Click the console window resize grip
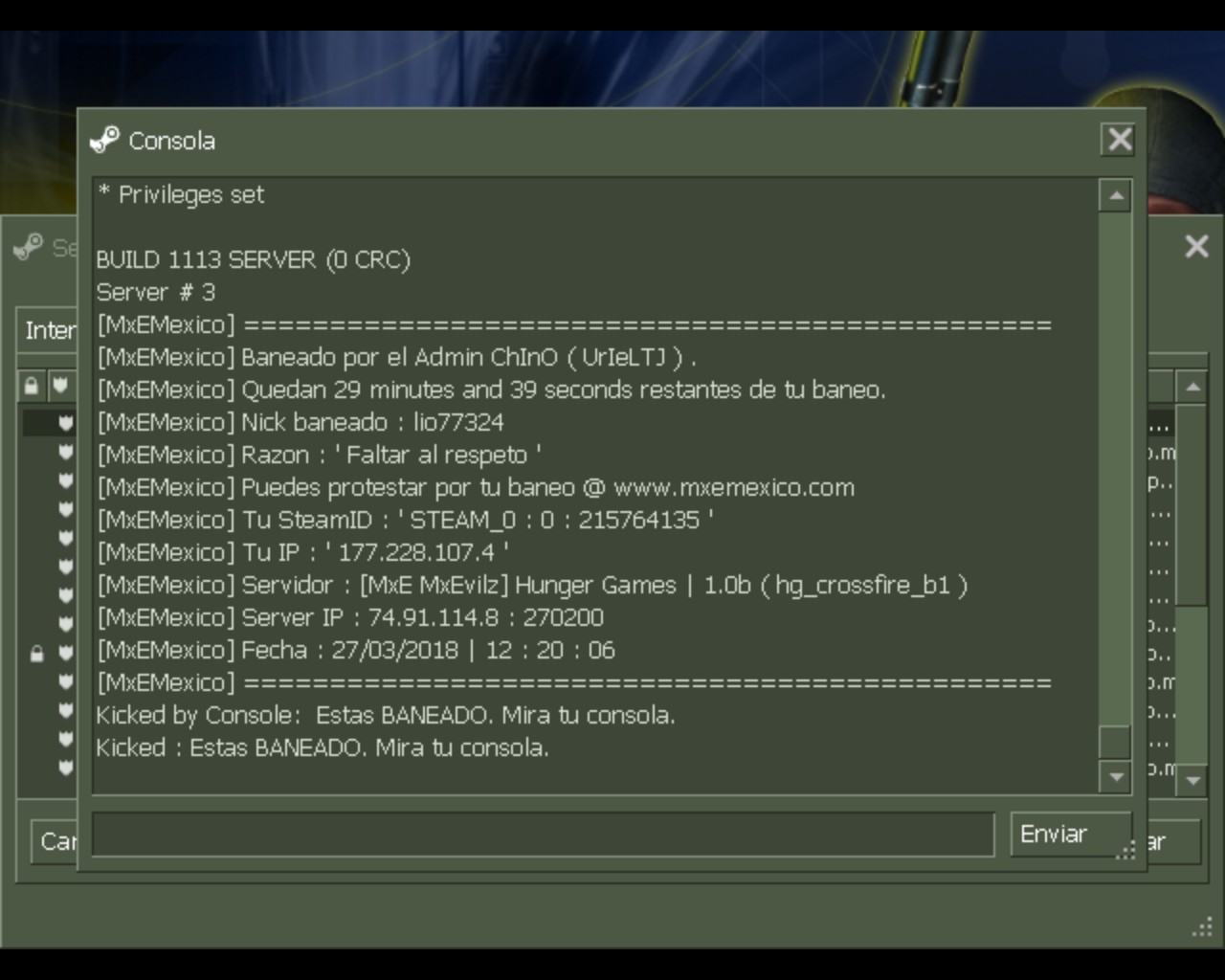The width and height of the screenshot is (1225, 980). 1125,850
